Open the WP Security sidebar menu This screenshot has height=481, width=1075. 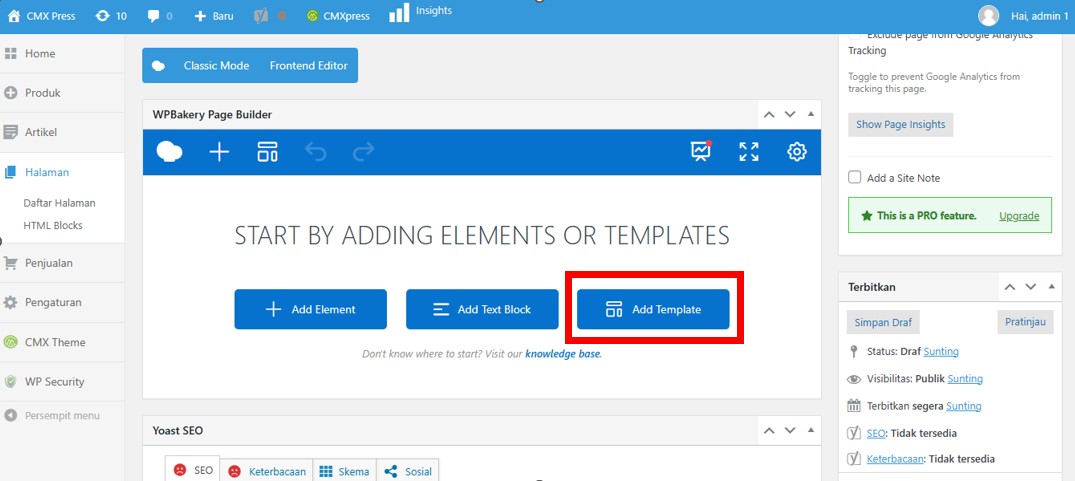(54, 382)
